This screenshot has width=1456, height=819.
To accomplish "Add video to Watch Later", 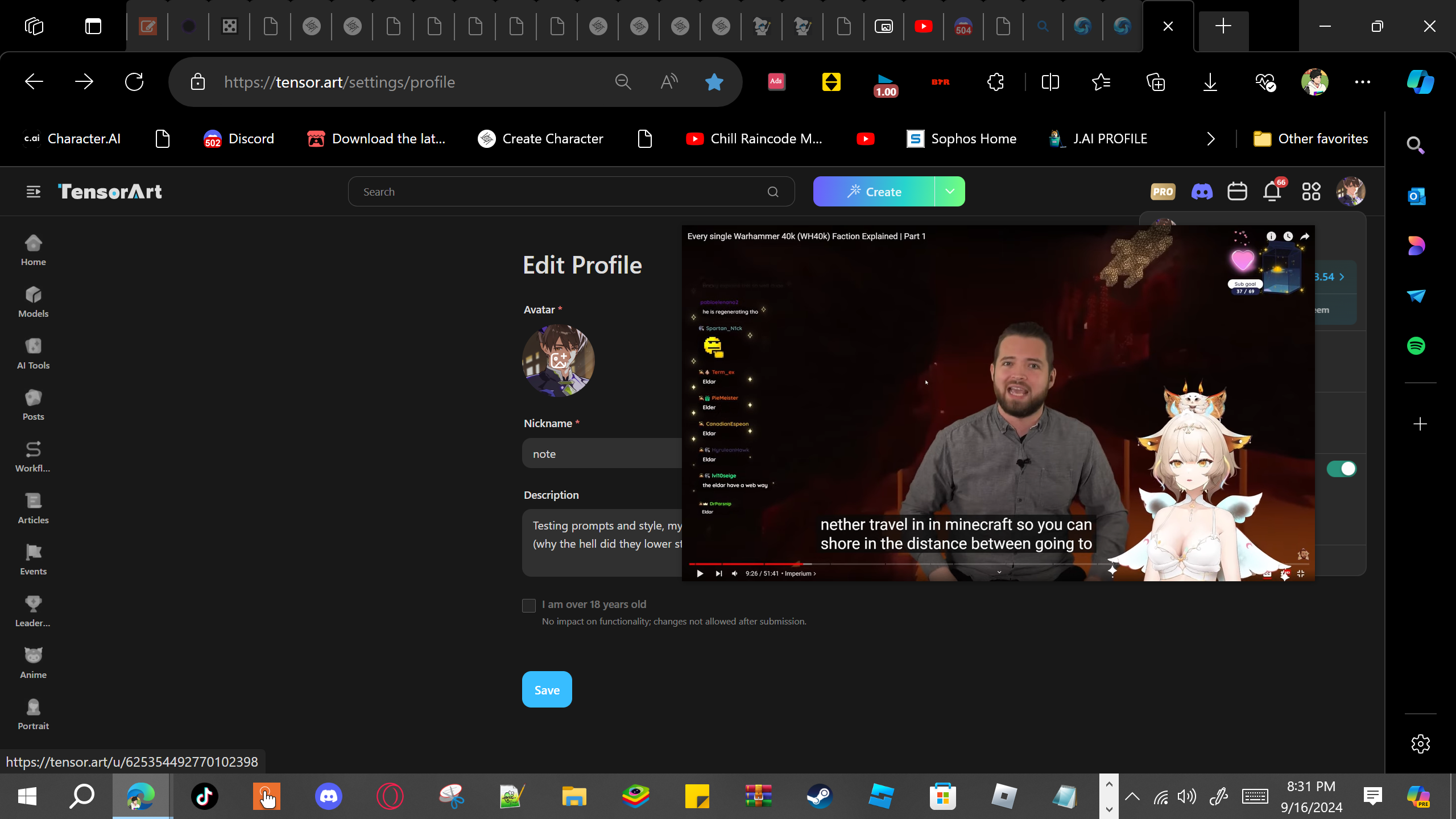I will (1288, 236).
